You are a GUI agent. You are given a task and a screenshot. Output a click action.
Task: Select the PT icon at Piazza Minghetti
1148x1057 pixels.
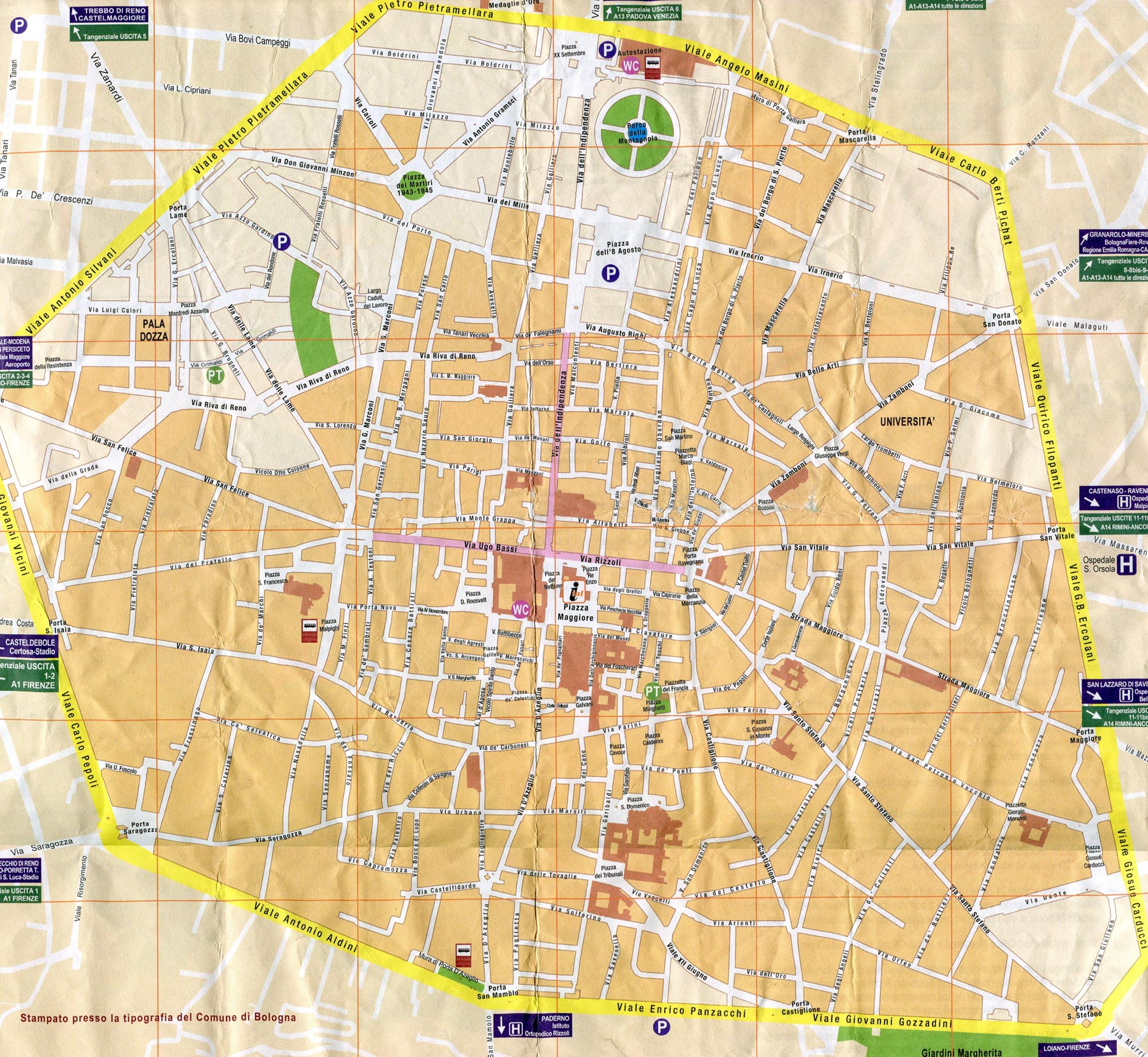(x=652, y=691)
